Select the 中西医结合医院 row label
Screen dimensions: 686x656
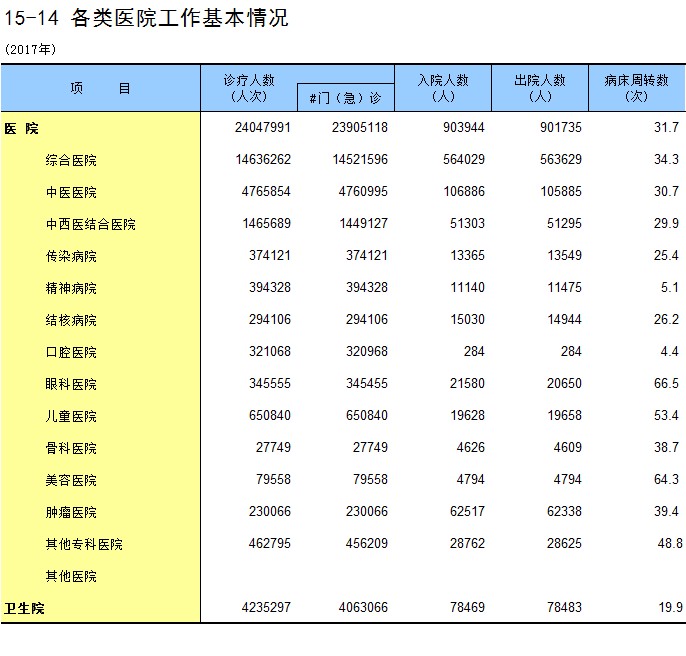pos(90,224)
